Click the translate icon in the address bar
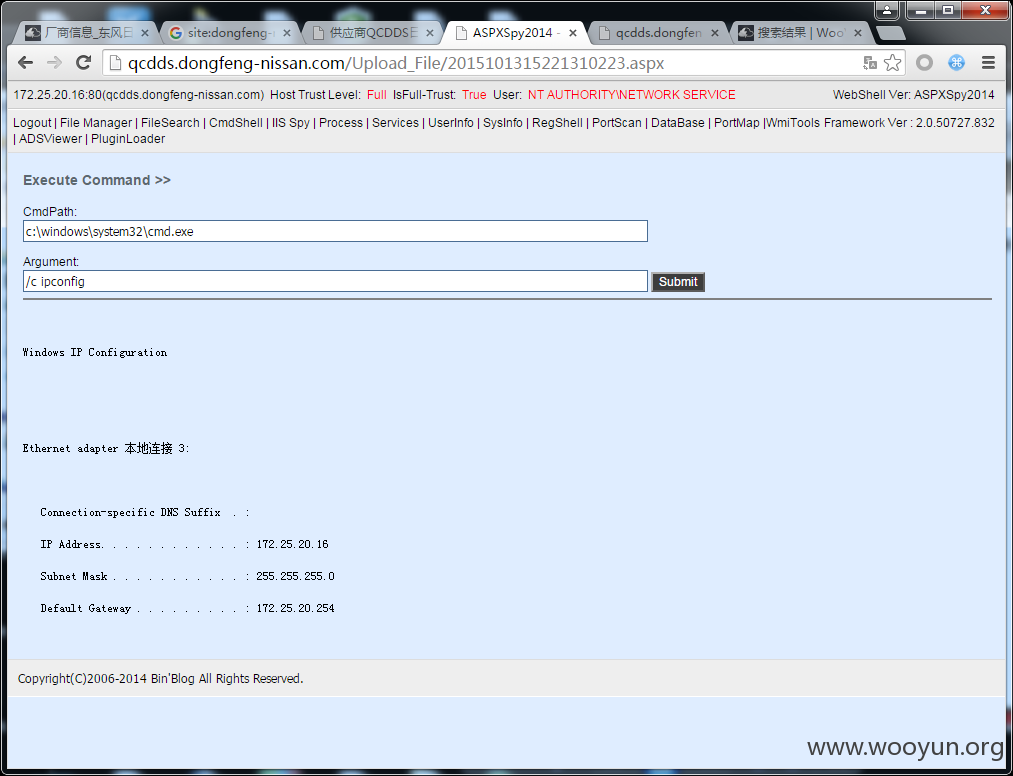The width and height of the screenshot is (1013, 776). pos(870,63)
